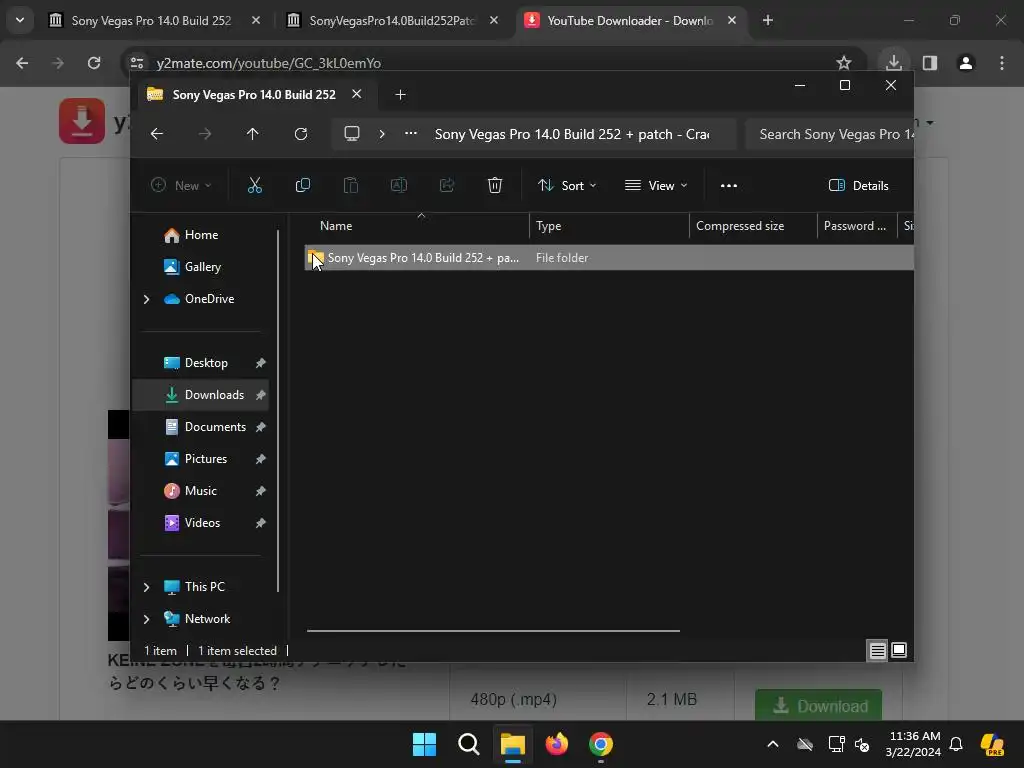The height and width of the screenshot is (768, 1024).
Task: Open the New dropdown in Explorer
Action: click(181, 185)
